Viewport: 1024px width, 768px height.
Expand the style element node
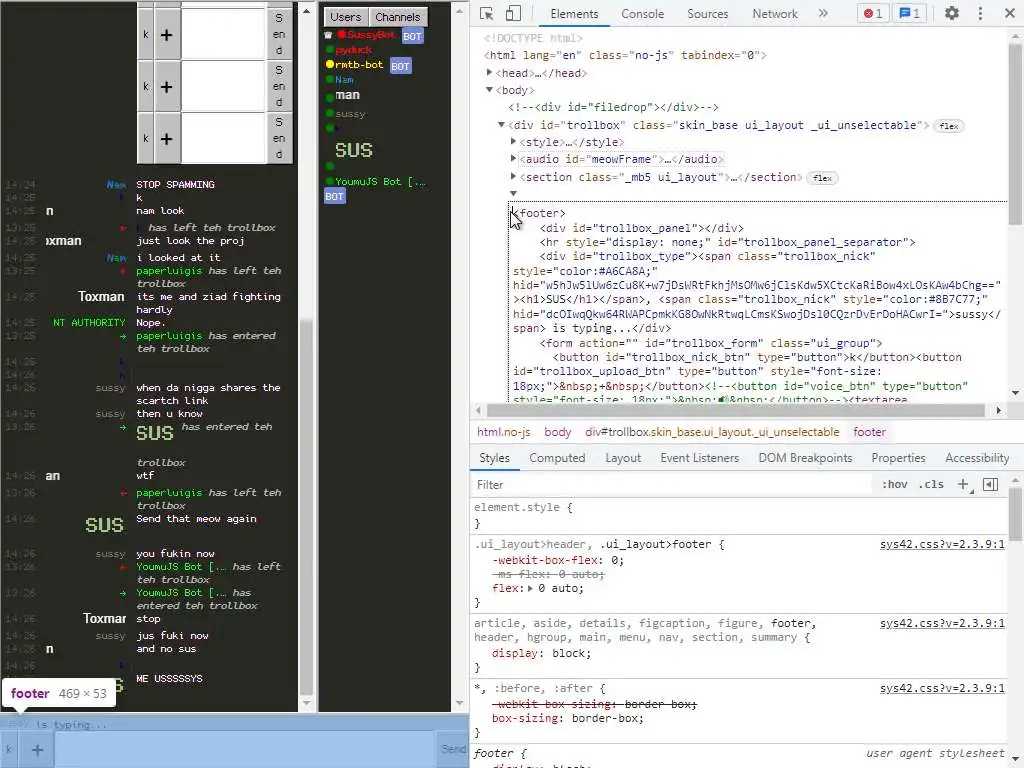pos(513,142)
